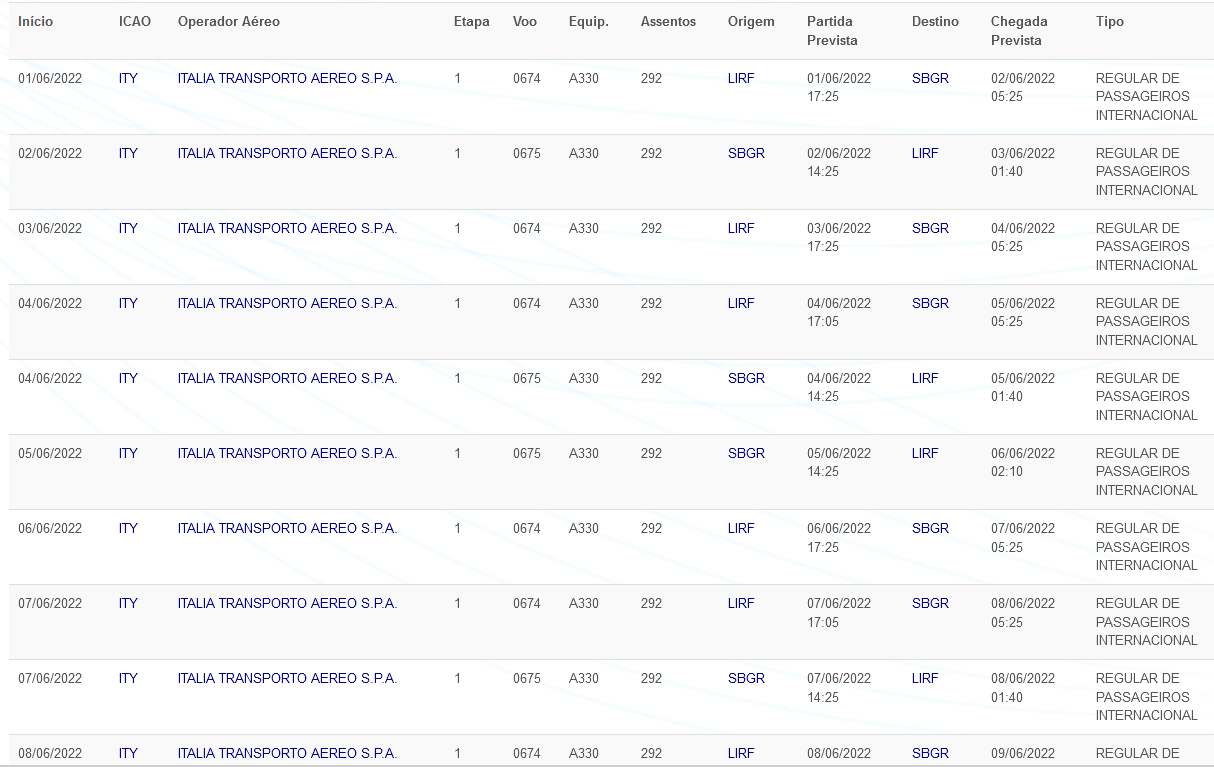Click destination LIRF in the 02/06/2022 row

pos(925,153)
